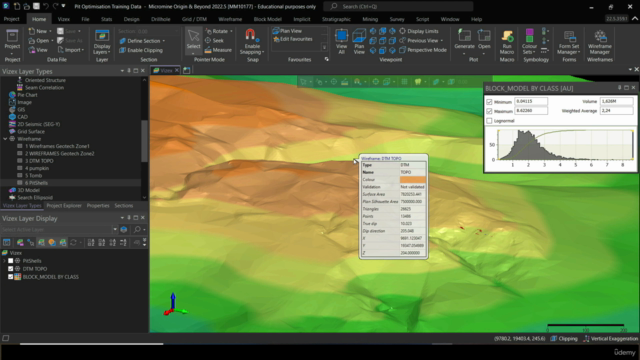Open the New dropdown arrow
Screen dimensions: 640x360
pos(51,31)
